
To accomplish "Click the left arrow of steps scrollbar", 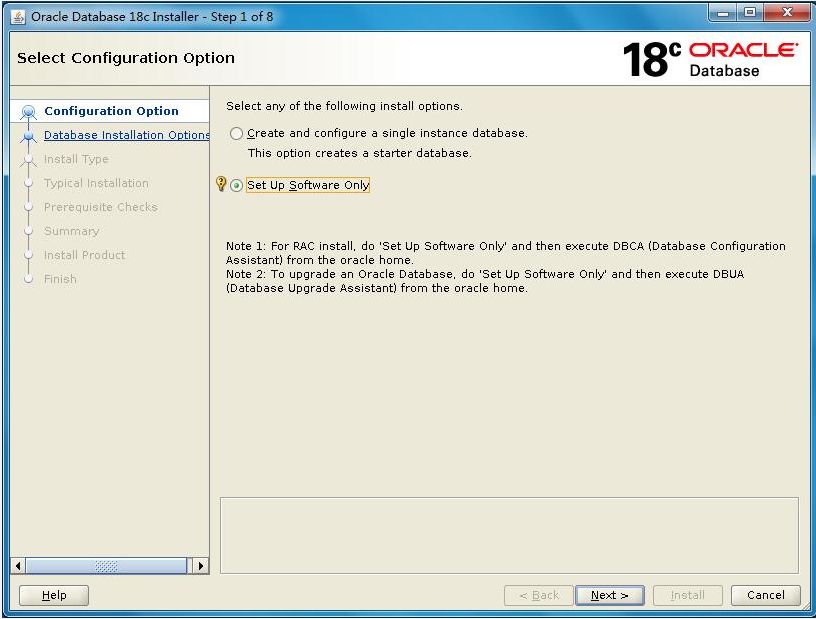I will click(18, 565).
